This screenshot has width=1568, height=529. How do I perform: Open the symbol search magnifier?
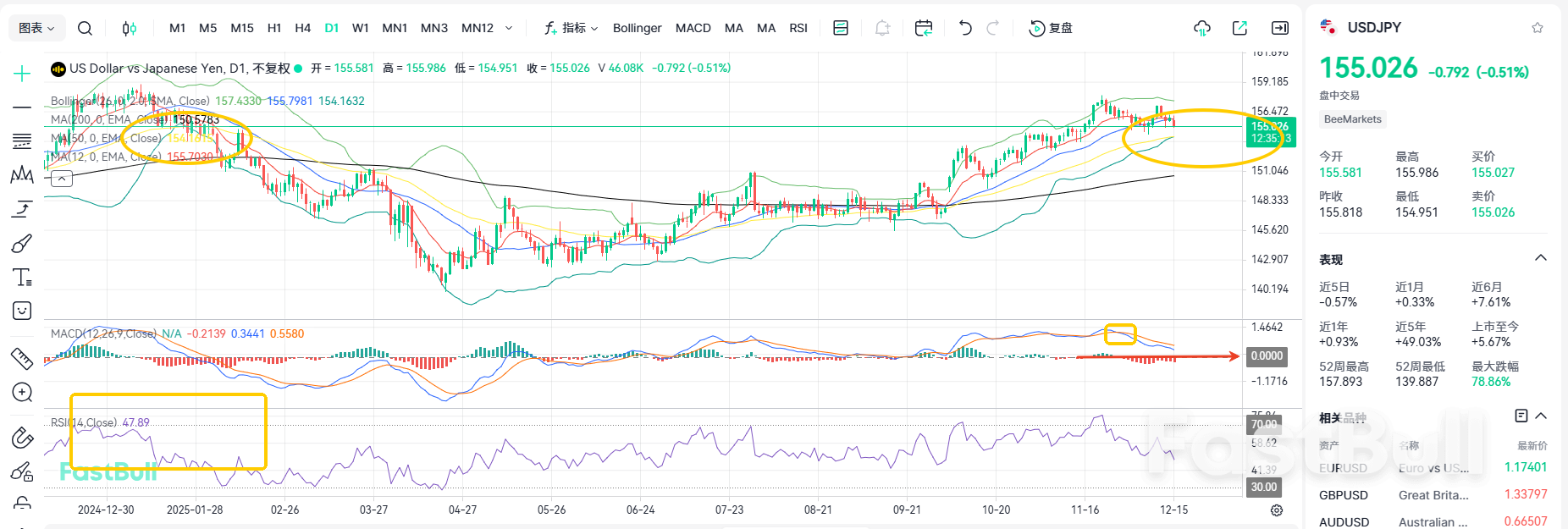85,28
